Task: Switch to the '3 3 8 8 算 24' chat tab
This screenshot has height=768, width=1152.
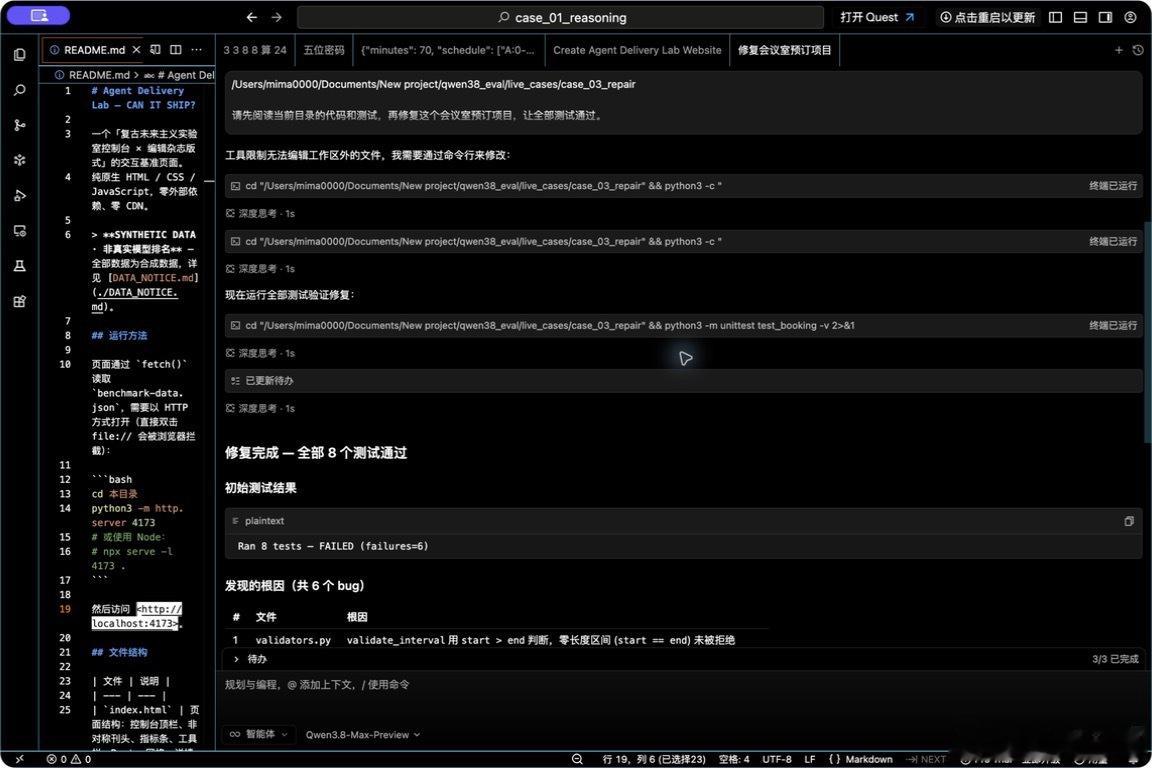Action: click(x=255, y=50)
